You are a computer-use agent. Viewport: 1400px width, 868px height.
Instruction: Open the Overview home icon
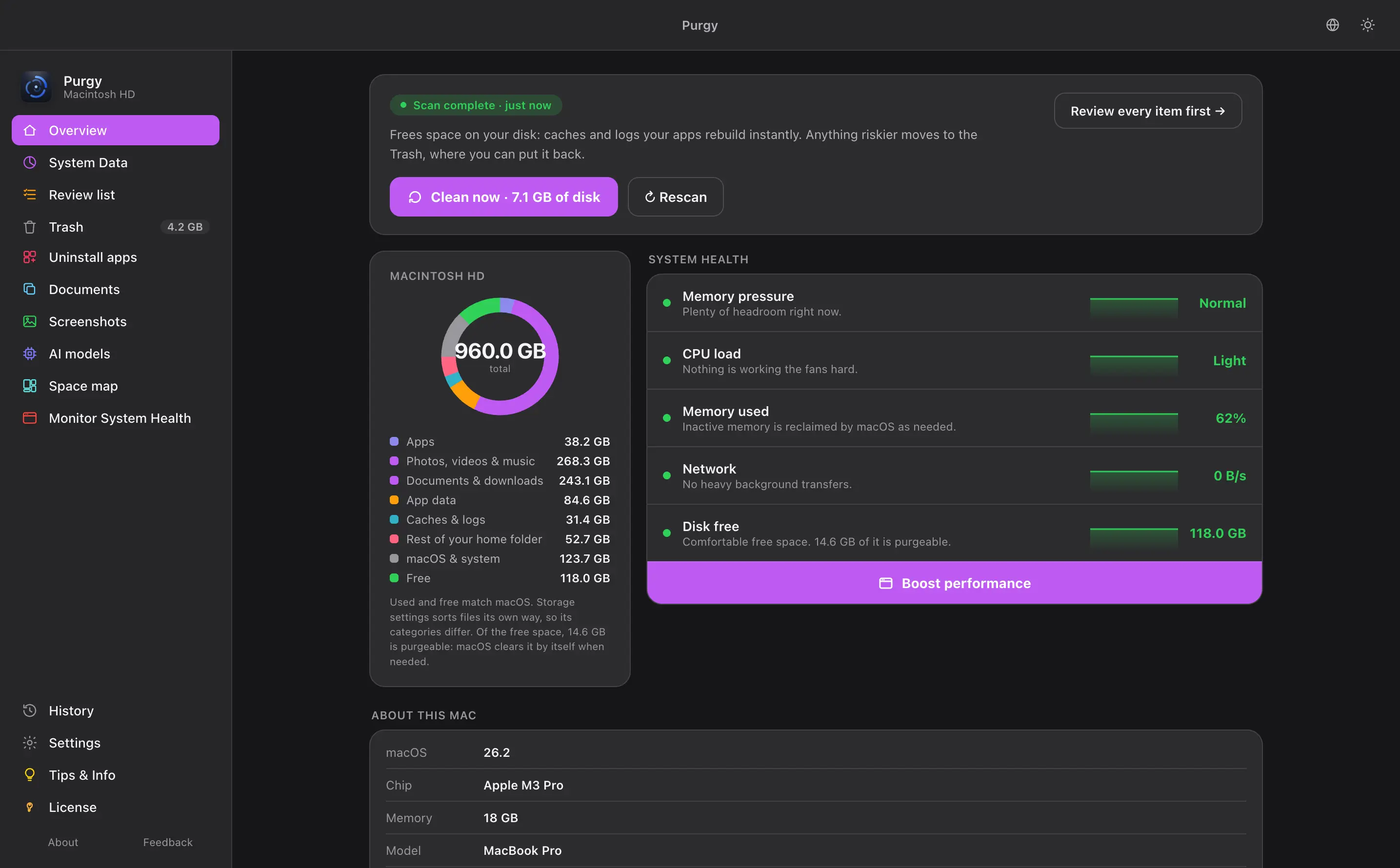pos(30,130)
